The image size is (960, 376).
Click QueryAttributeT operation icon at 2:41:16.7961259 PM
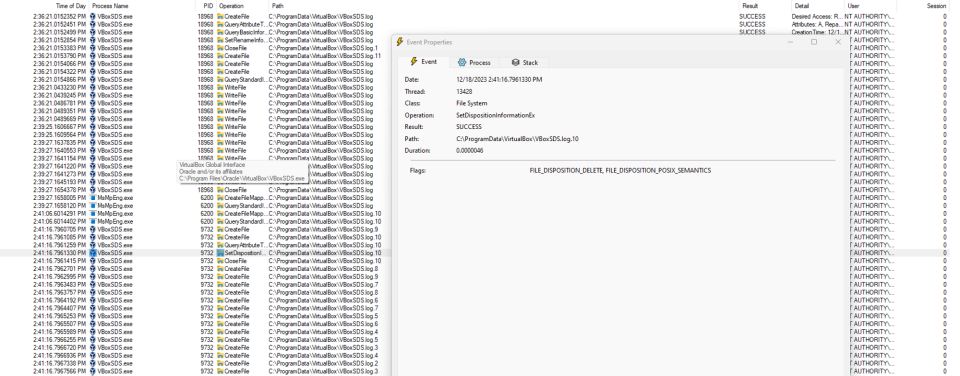pyautogui.click(x=220, y=245)
